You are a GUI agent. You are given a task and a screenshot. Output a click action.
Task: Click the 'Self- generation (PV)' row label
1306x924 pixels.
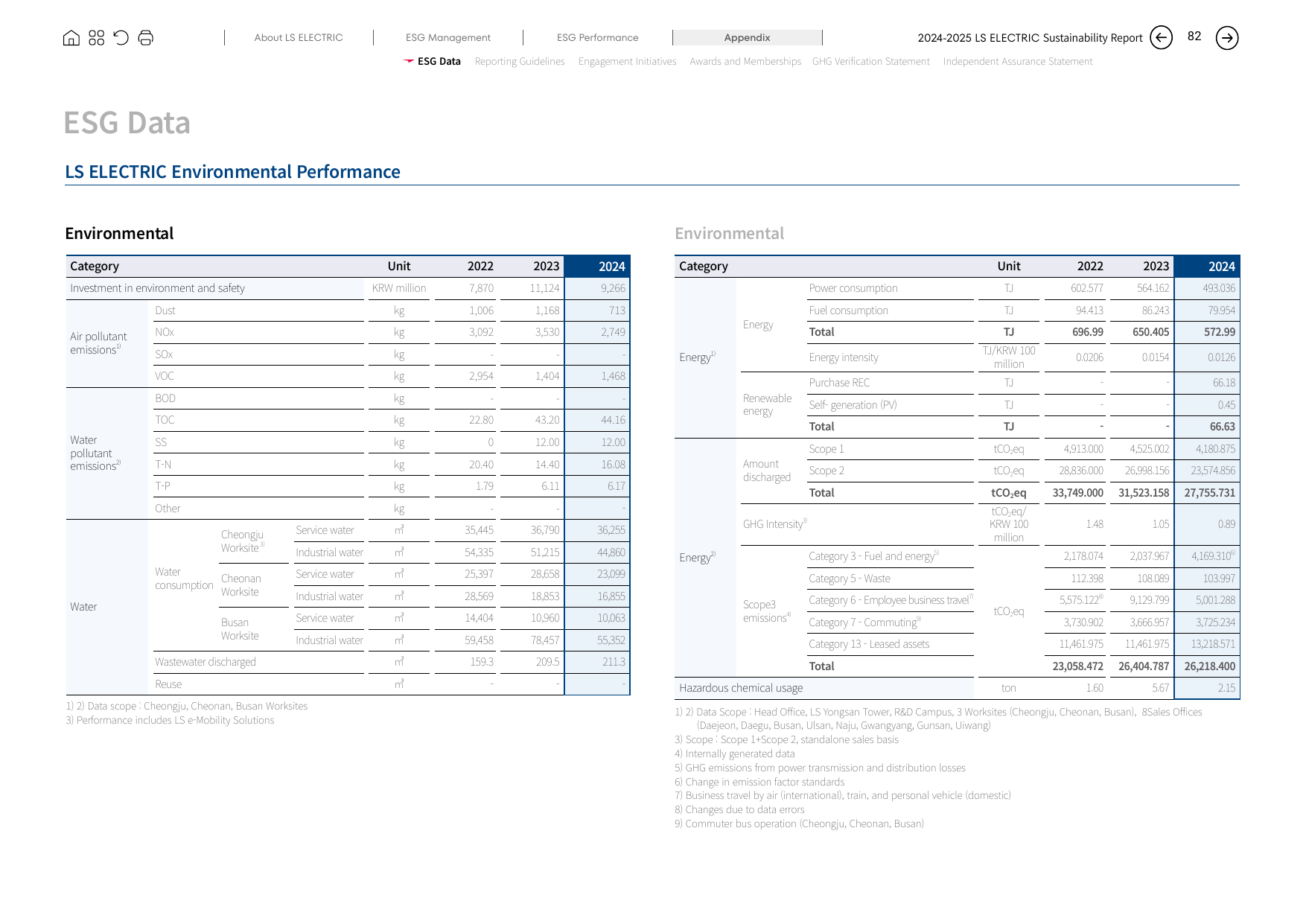click(853, 405)
